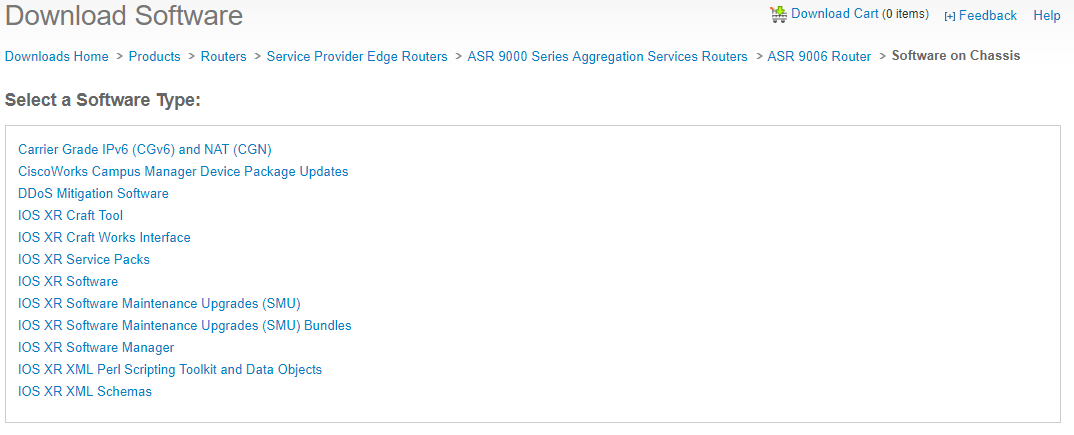Go to Downloads Home breadcrumb
Viewport: 1074px width, 435px height.
pos(57,57)
